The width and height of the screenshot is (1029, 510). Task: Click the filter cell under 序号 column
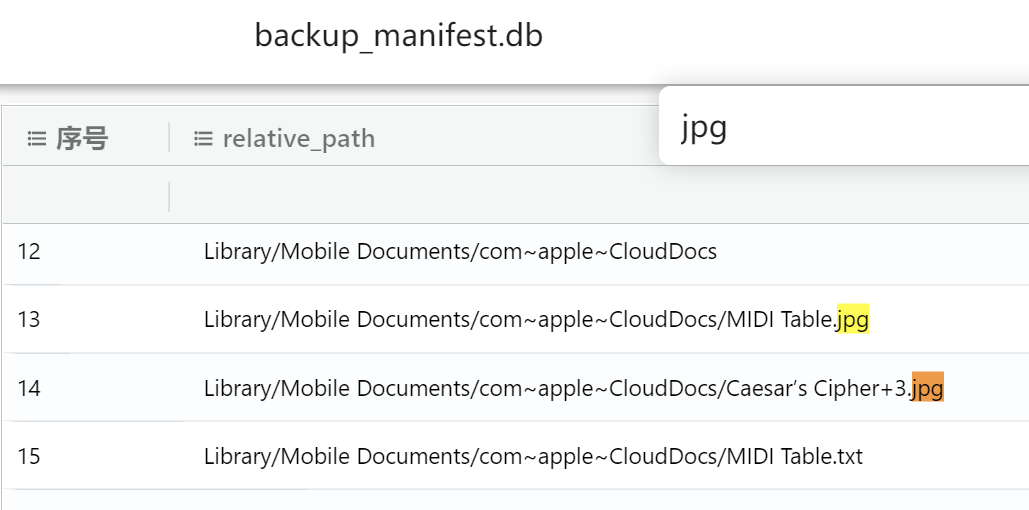coord(85,196)
